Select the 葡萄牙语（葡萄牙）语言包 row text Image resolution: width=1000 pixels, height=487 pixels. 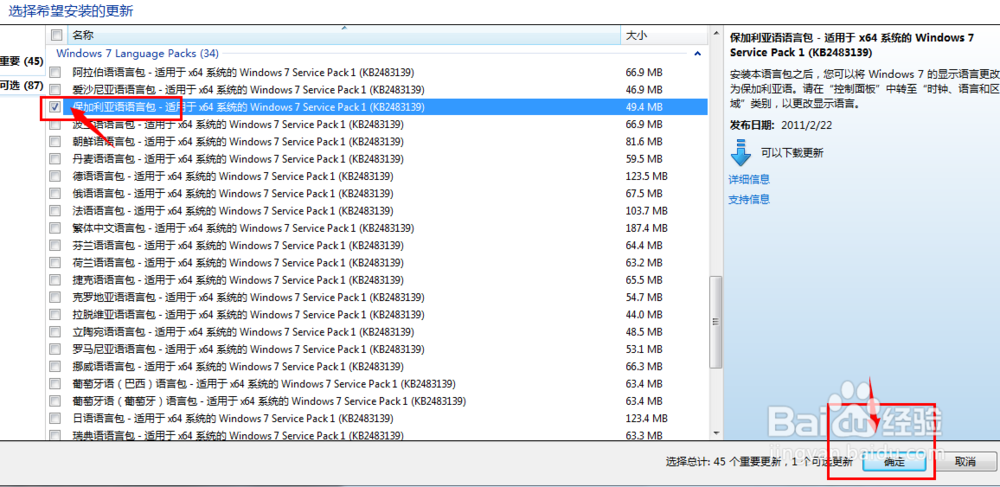[269, 401]
